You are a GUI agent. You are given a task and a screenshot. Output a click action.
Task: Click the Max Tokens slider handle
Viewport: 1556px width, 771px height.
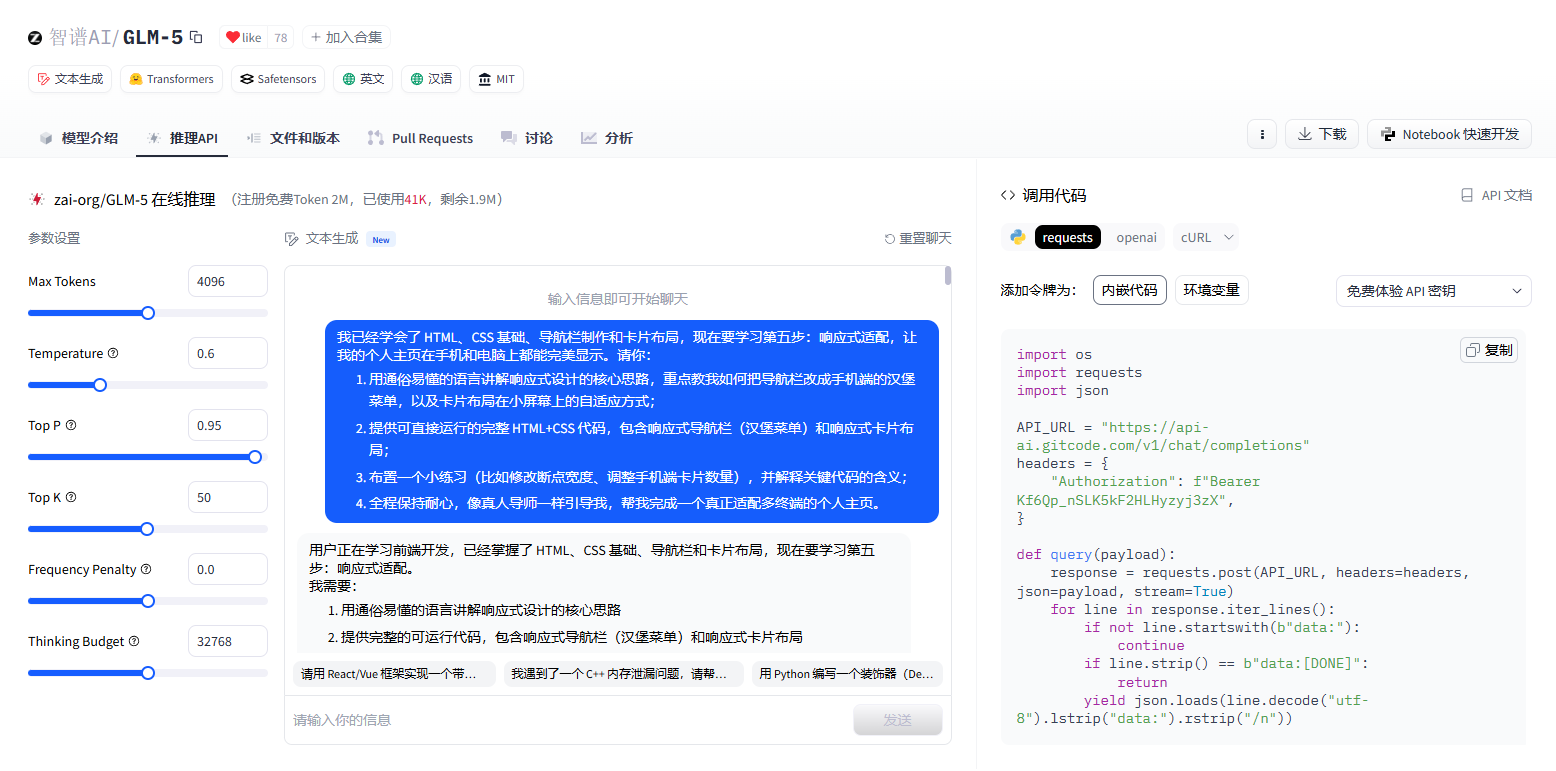point(148,313)
